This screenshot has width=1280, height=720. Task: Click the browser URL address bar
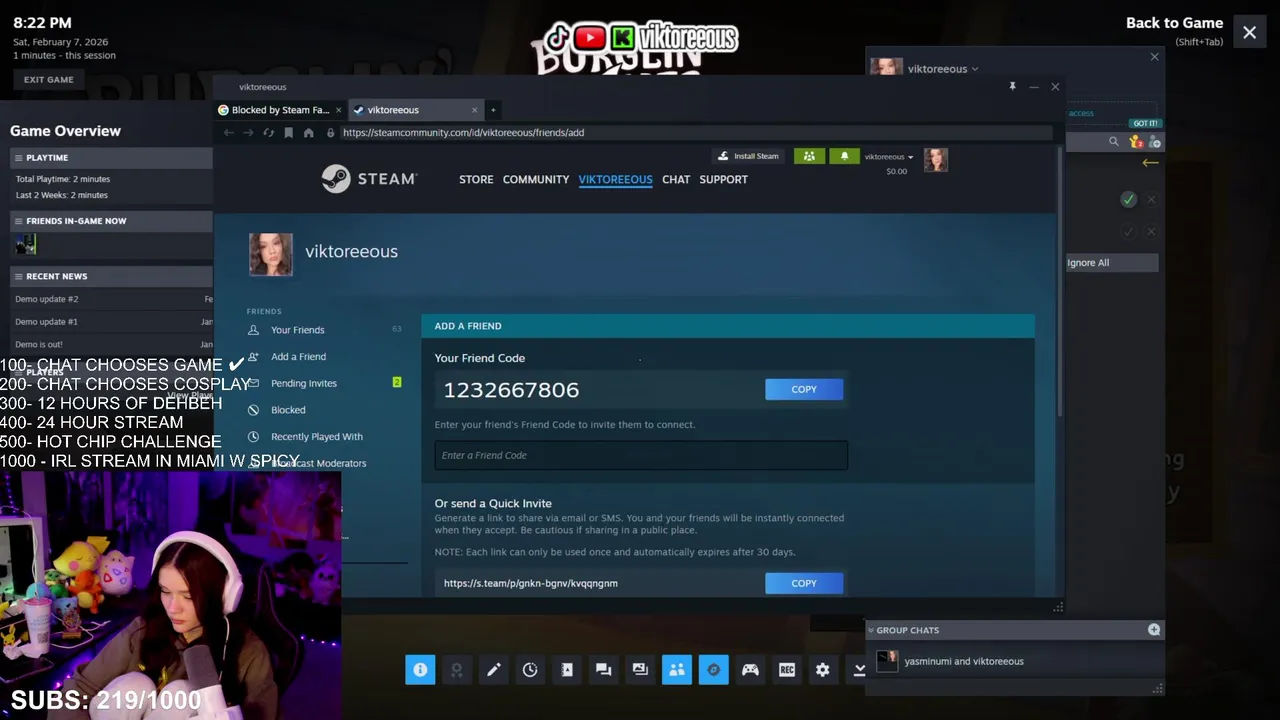click(x=695, y=132)
